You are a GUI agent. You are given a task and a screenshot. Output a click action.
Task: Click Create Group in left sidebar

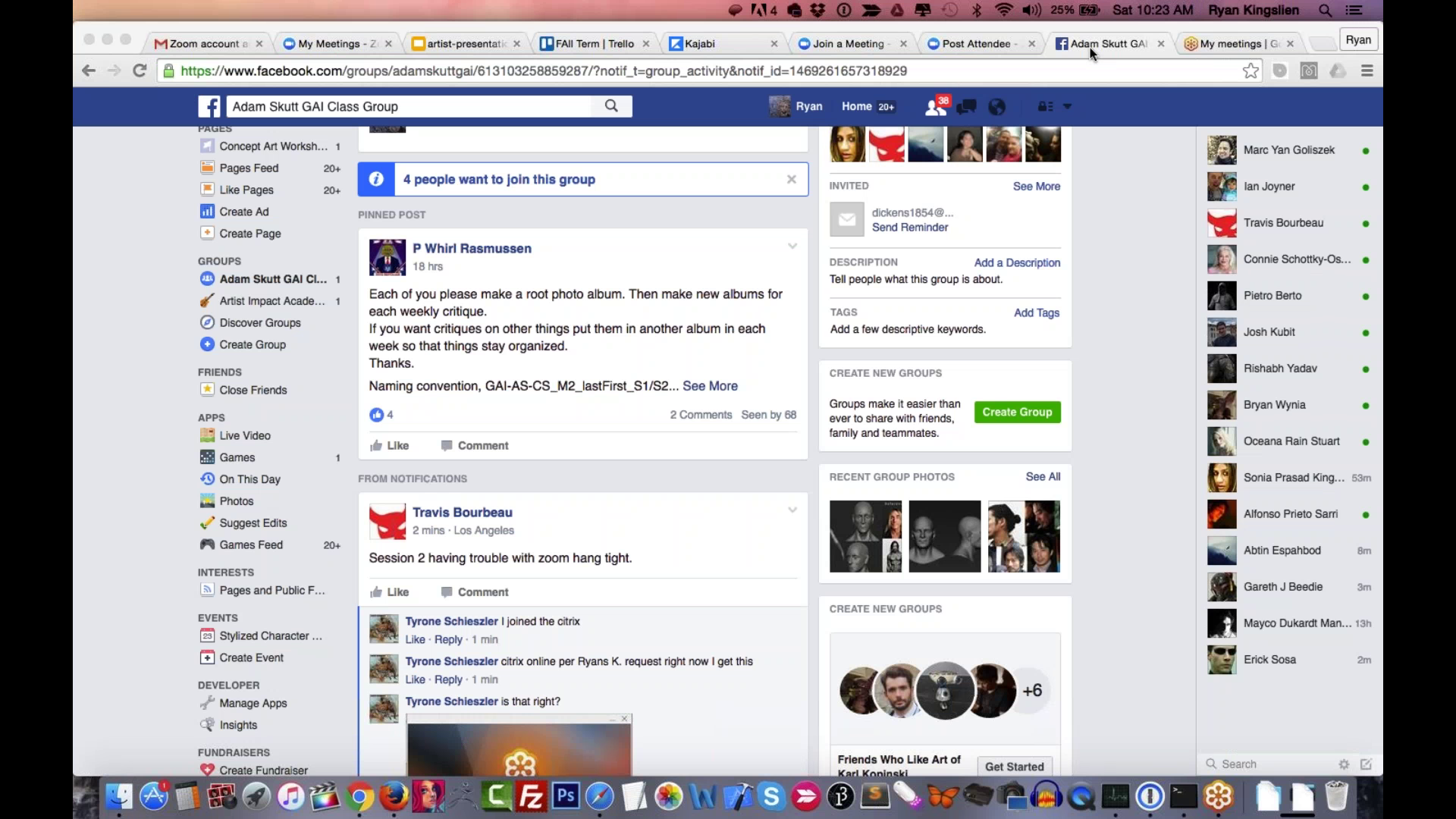pos(253,345)
